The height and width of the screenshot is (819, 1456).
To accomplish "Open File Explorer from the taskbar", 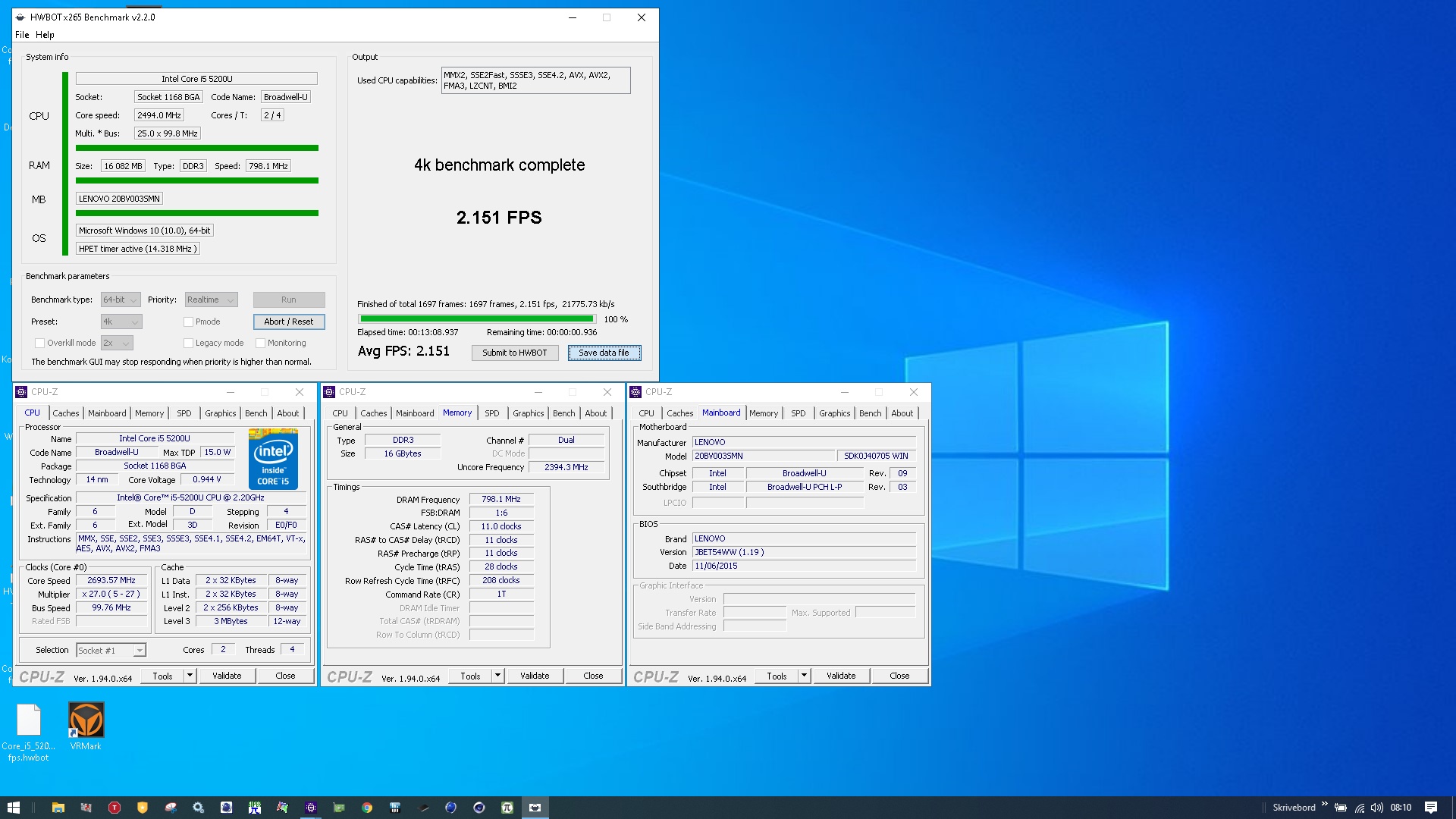I will 58,808.
